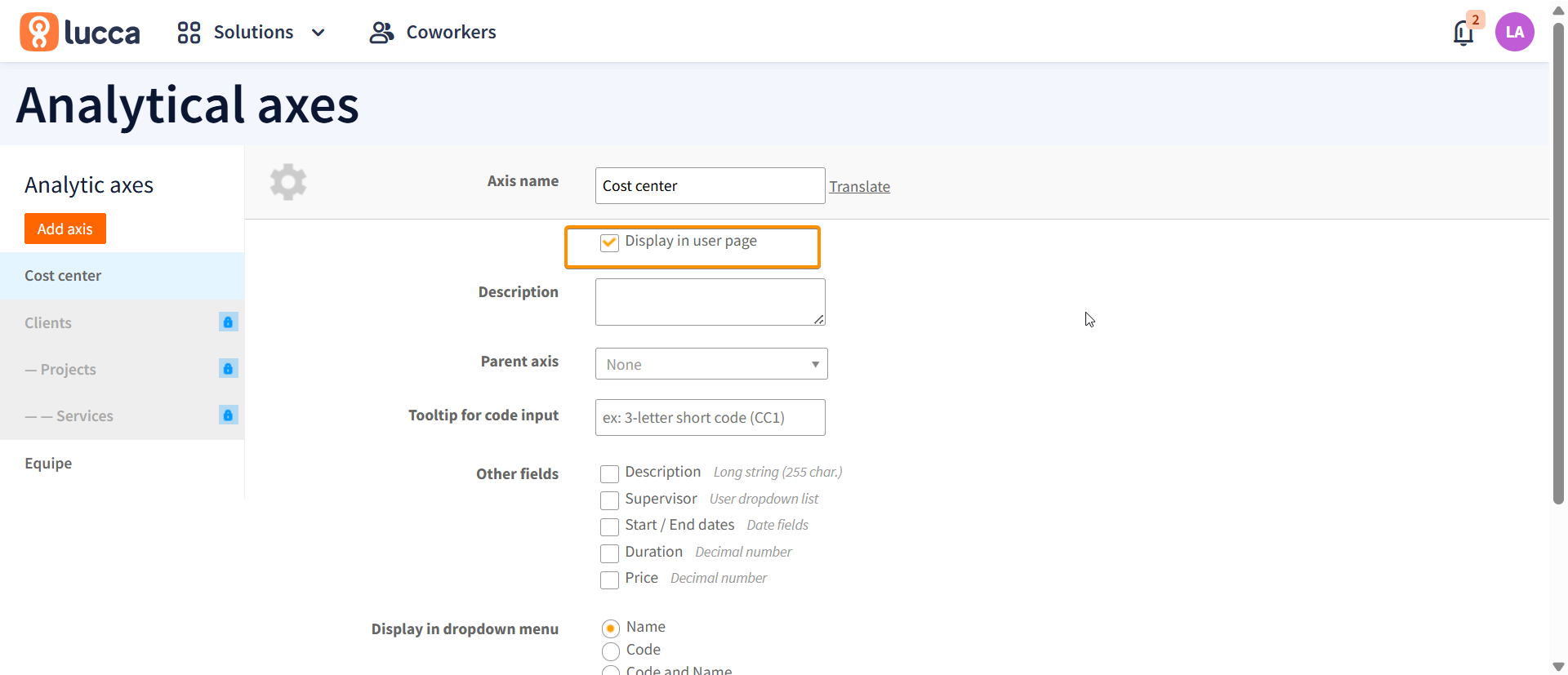The height and width of the screenshot is (675, 1568).
Task: Enable the Supervisor checkbox
Action: coord(609,500)
